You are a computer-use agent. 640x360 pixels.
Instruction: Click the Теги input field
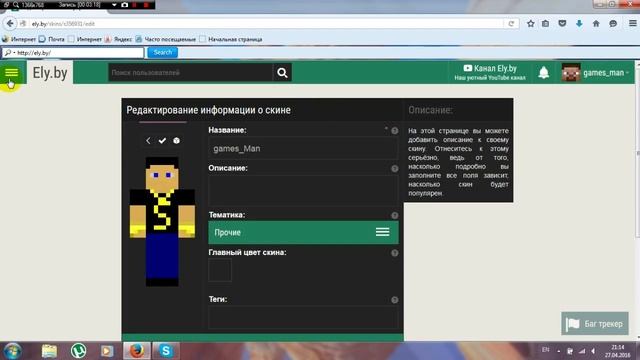303,317
